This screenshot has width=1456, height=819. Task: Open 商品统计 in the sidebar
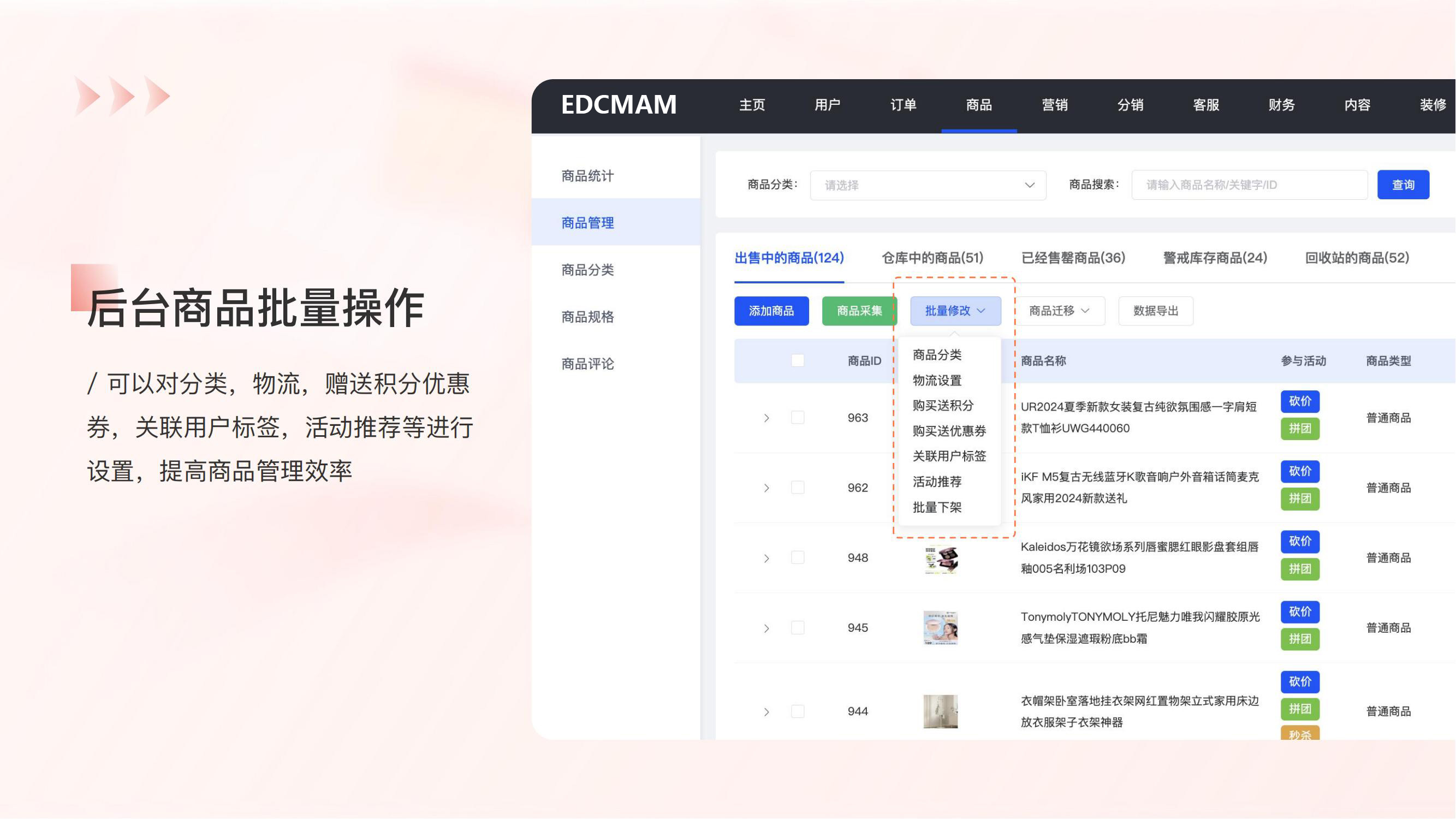[x=615, y=176]
